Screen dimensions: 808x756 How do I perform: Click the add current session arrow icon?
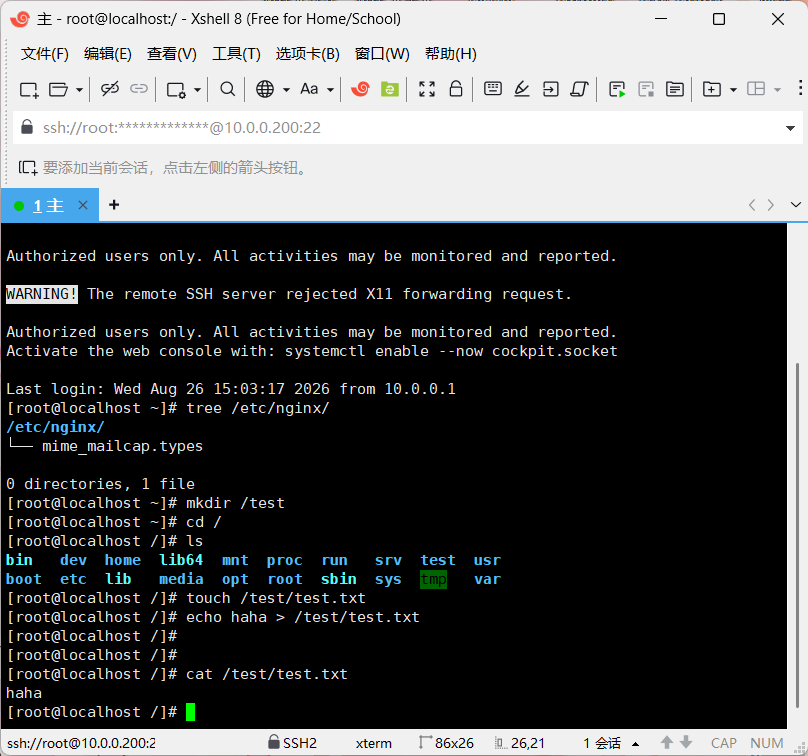click(x=28, y=167)
